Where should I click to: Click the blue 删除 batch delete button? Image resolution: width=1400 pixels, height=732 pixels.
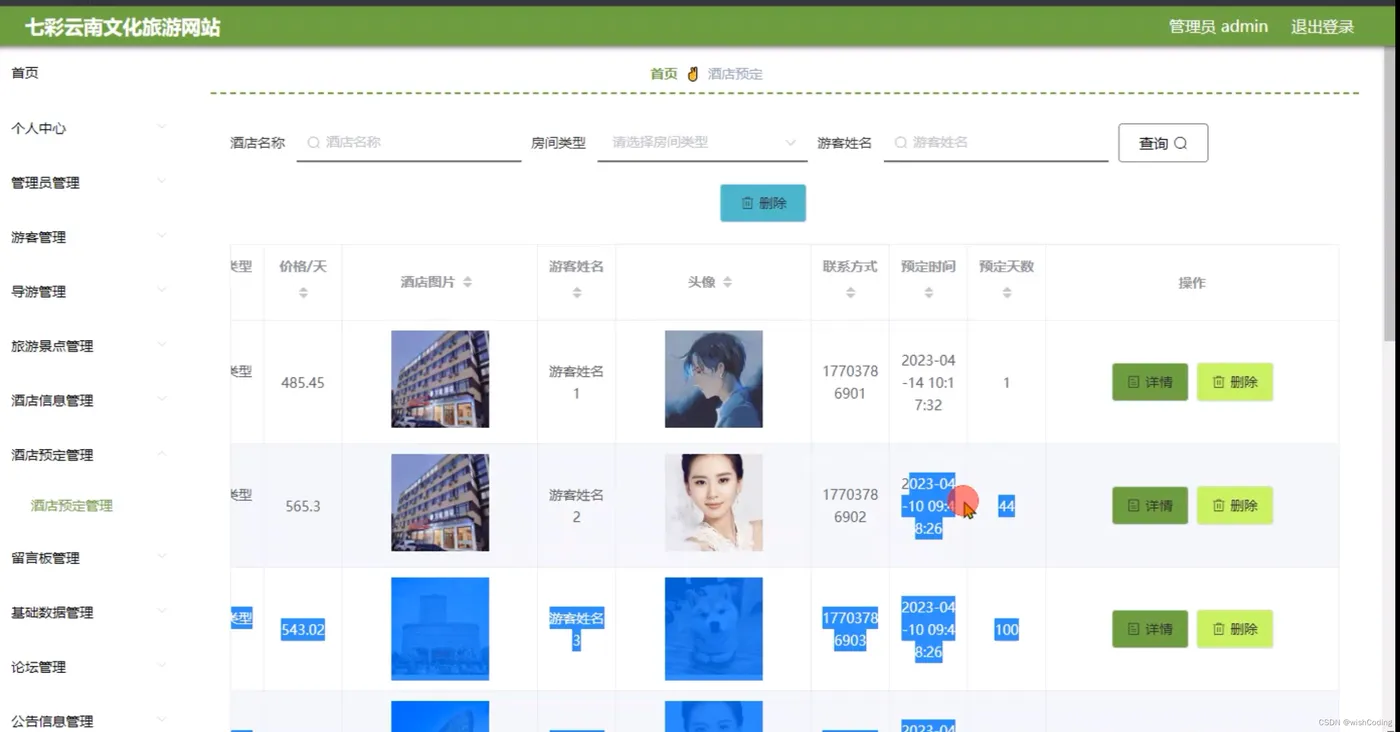pos(763,203)
